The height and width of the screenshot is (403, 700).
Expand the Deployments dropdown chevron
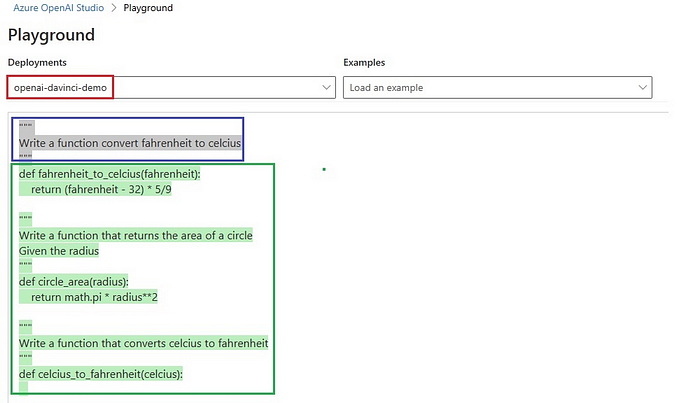tap(326, 87)
